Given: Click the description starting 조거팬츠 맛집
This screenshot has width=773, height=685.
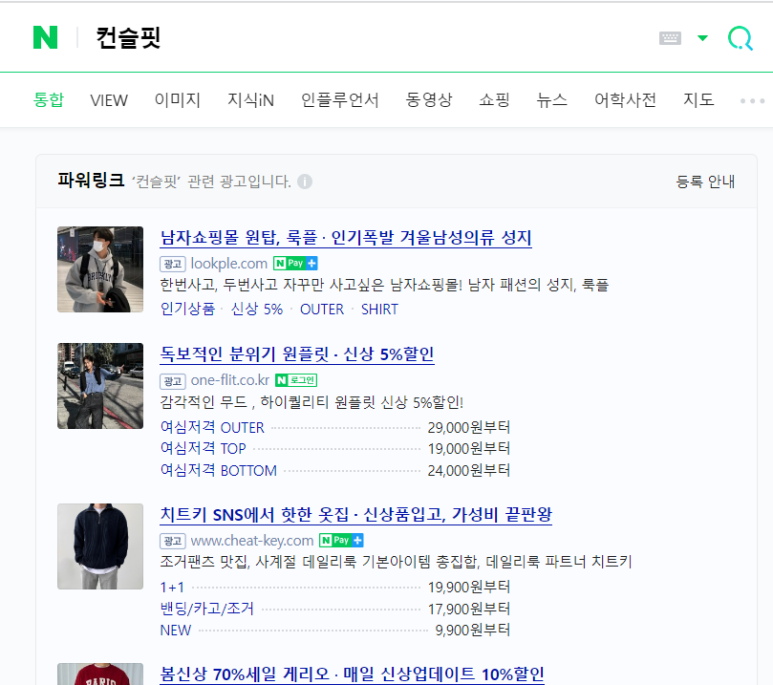Looking at the screenshot, I should coord(396,562).
